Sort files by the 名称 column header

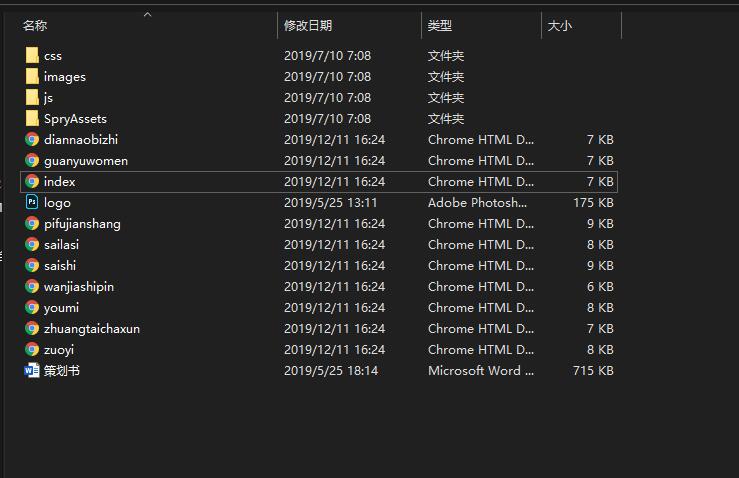(x=35, y=25)
